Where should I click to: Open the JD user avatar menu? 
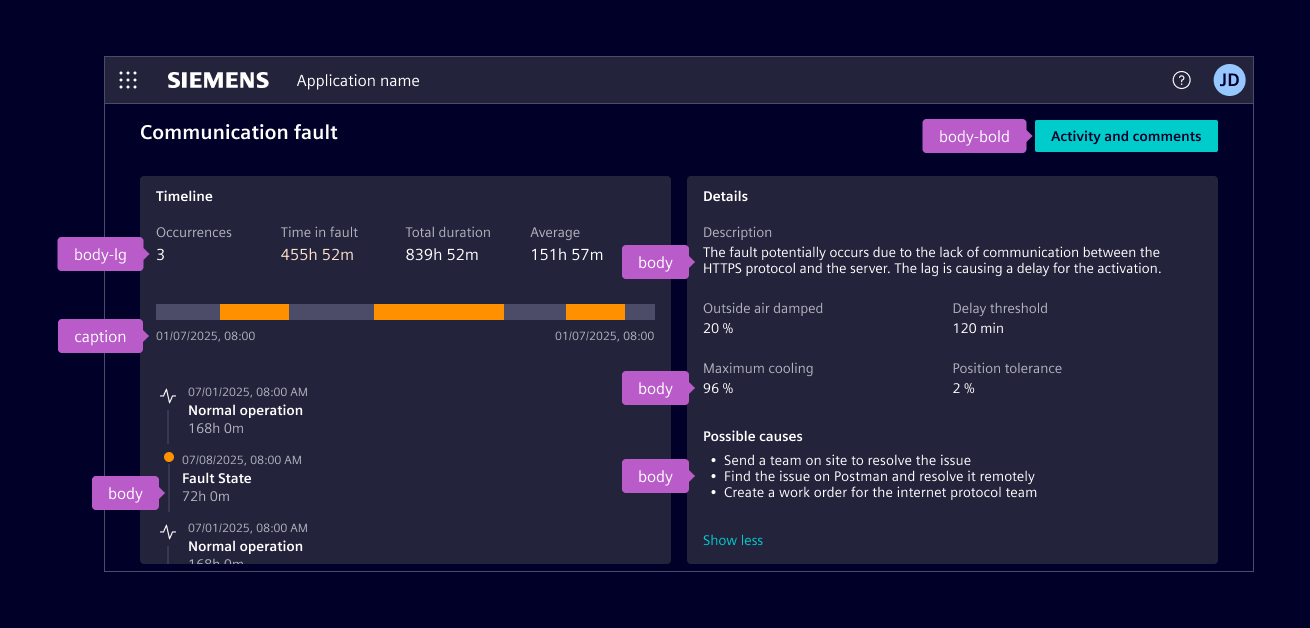[x=1229, y=81]
